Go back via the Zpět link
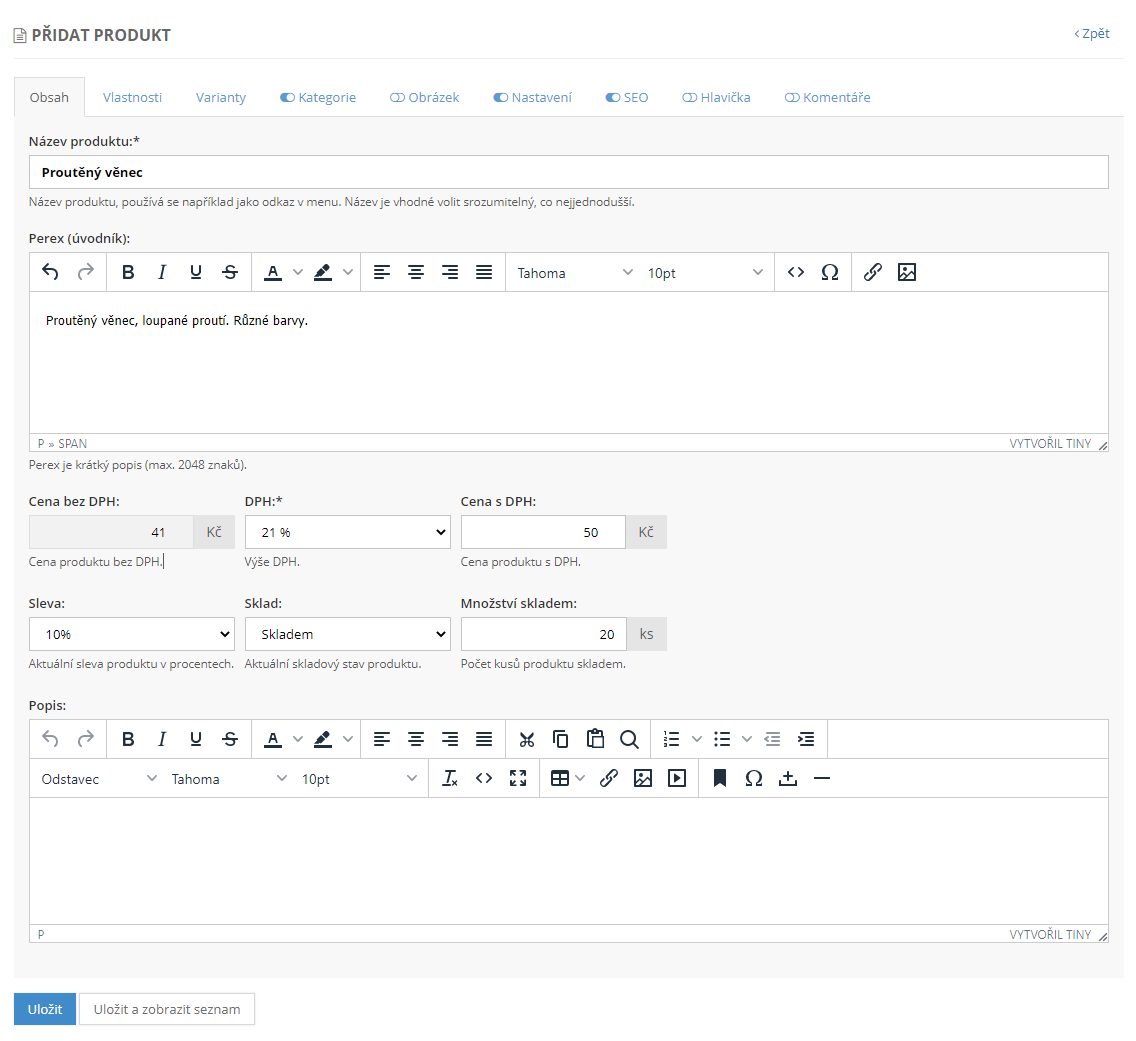 [x=1092, y=34]
